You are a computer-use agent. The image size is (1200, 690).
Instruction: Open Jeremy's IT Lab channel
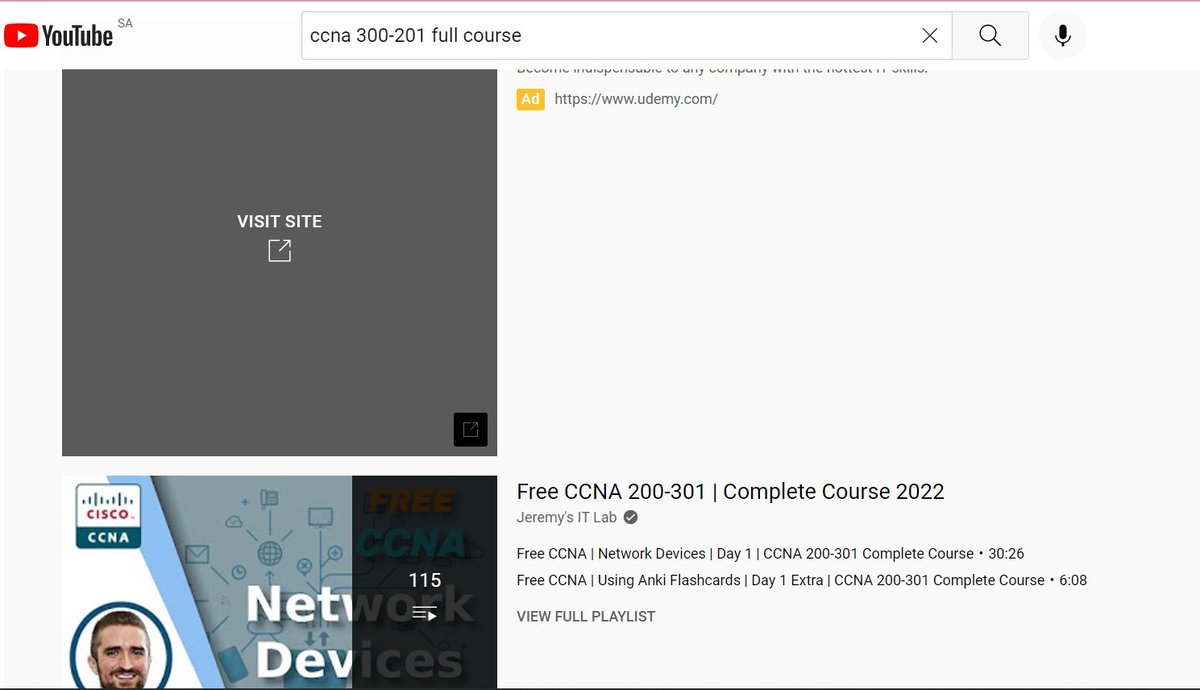tap(567, 517)
